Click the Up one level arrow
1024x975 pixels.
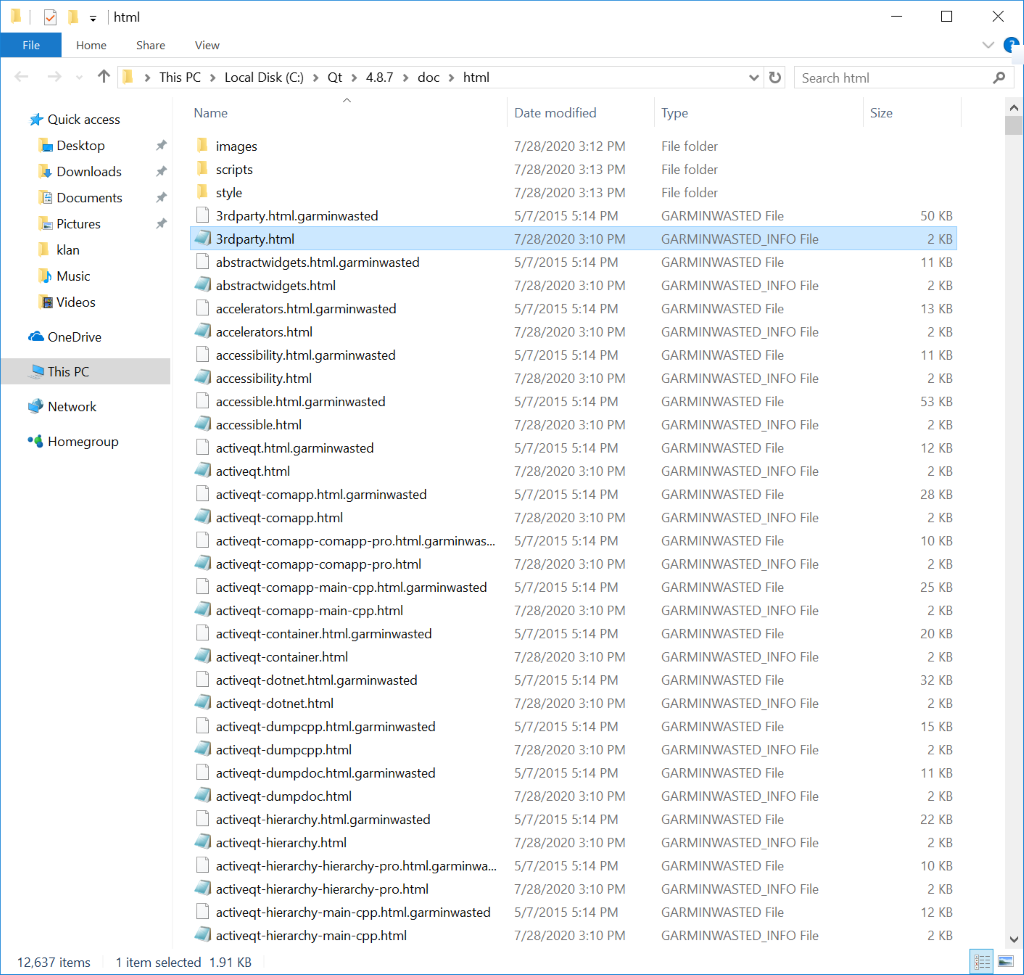pos(103,77)
